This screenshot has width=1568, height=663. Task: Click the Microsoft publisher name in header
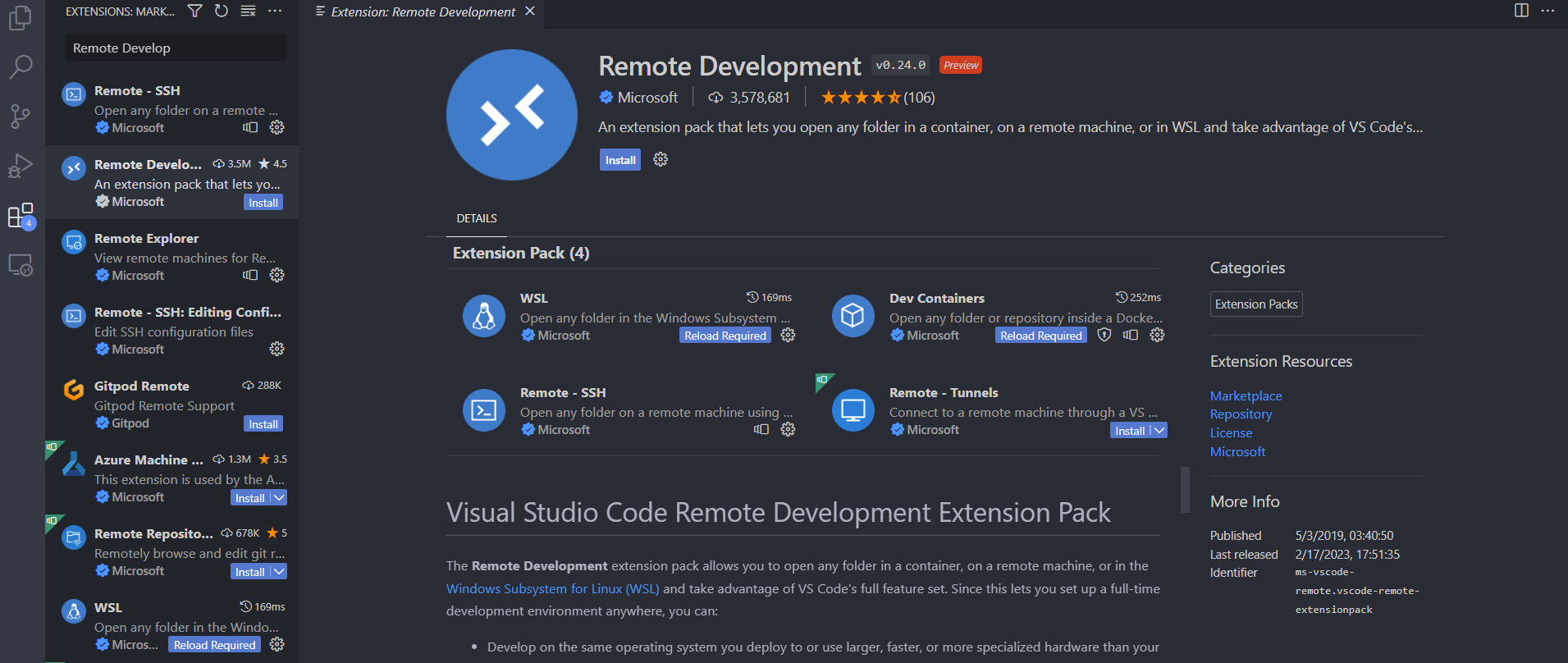tap(647, 98)
